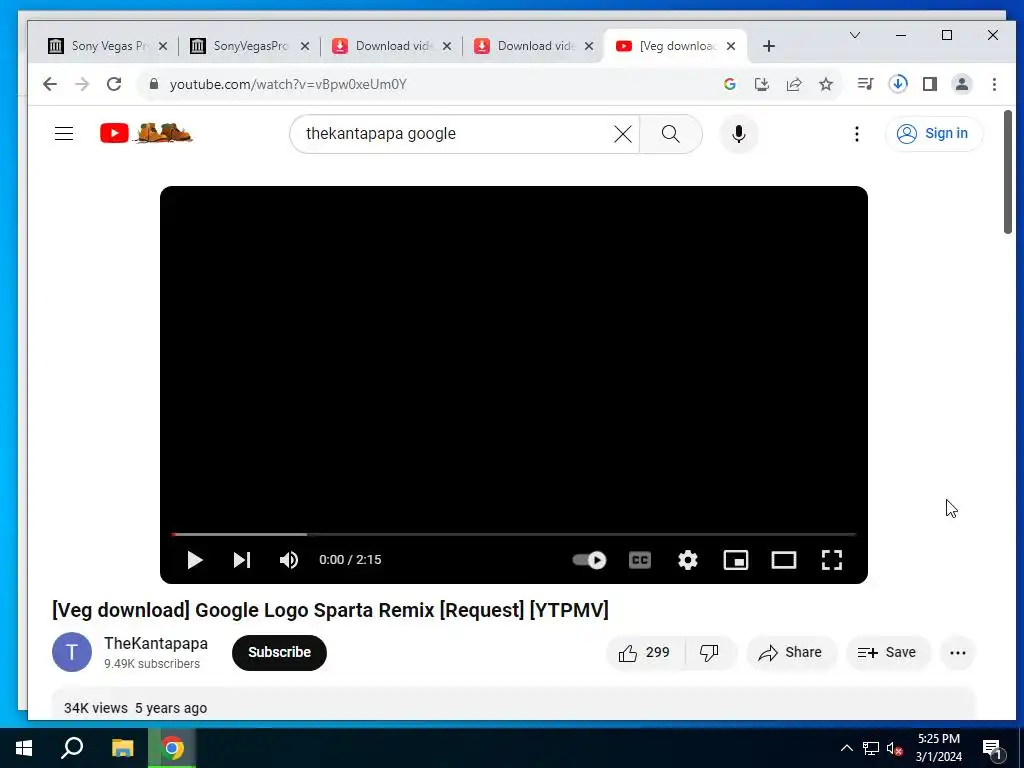
Task: Like the video
Action: click(645, 652)
